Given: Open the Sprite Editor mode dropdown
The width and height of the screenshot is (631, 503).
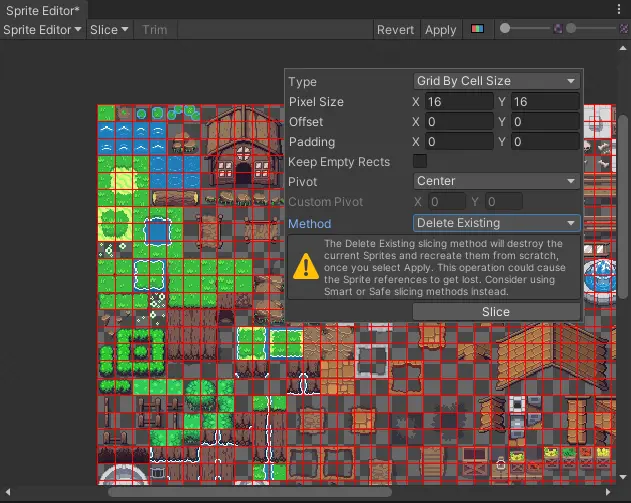Looking at the screenshot, I should pyautogui.click(x=42, y=30).
